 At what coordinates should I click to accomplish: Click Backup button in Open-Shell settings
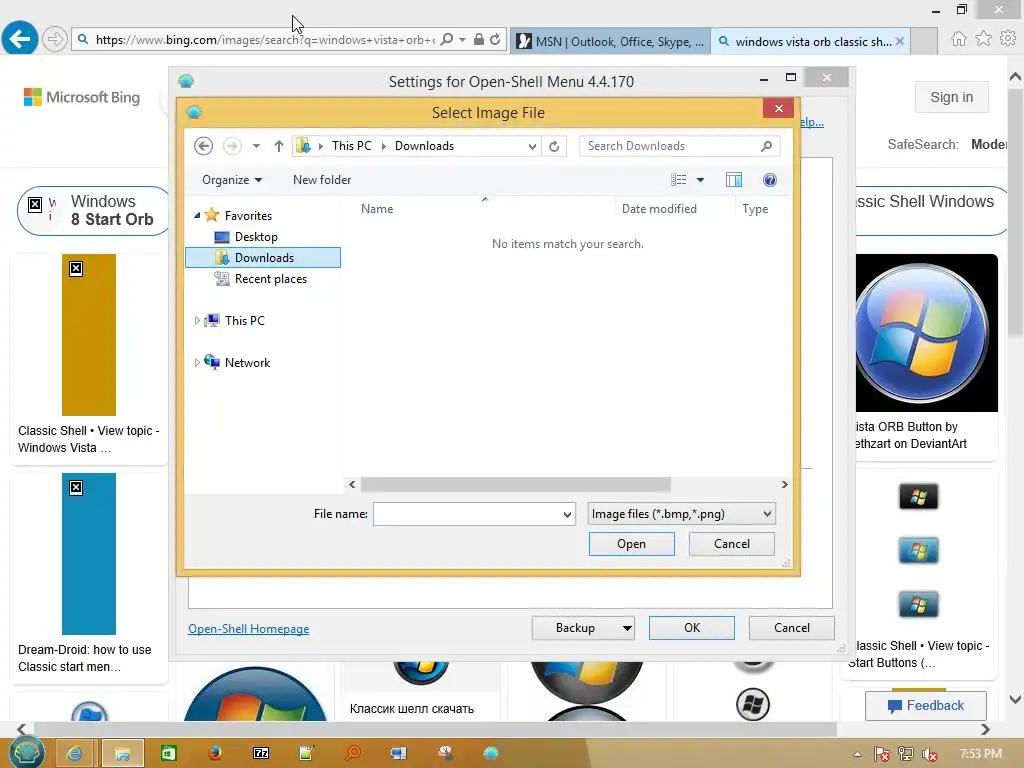point(575,628)
